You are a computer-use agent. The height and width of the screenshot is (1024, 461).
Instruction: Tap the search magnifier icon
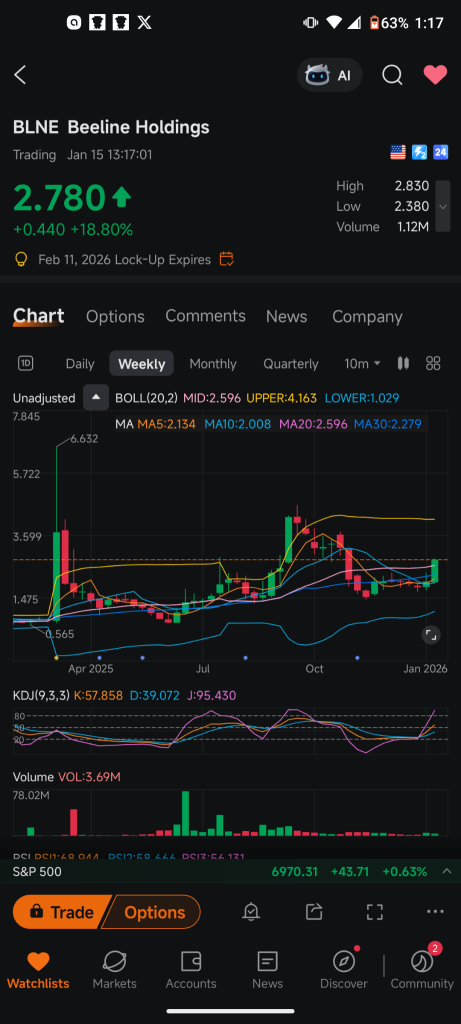click(x=392, y=75)
